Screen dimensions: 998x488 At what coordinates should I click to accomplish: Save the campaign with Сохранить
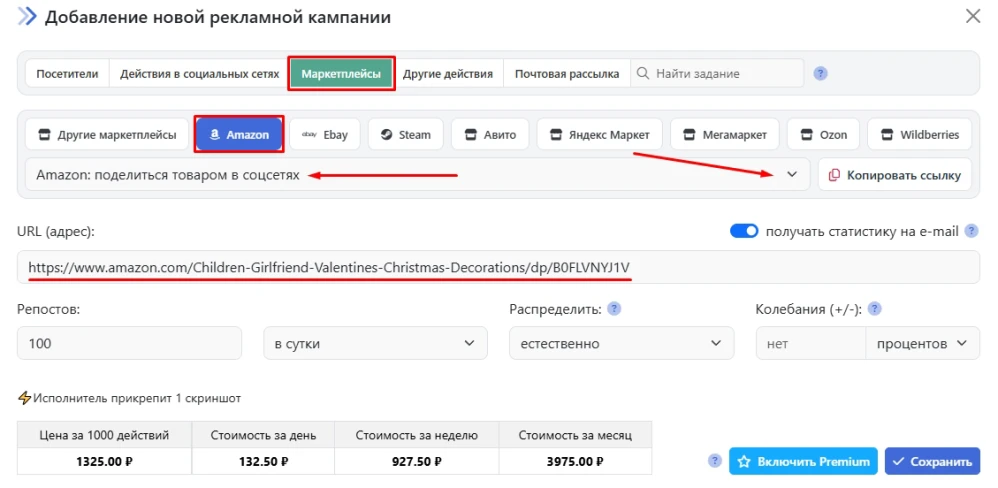point(932,461)
